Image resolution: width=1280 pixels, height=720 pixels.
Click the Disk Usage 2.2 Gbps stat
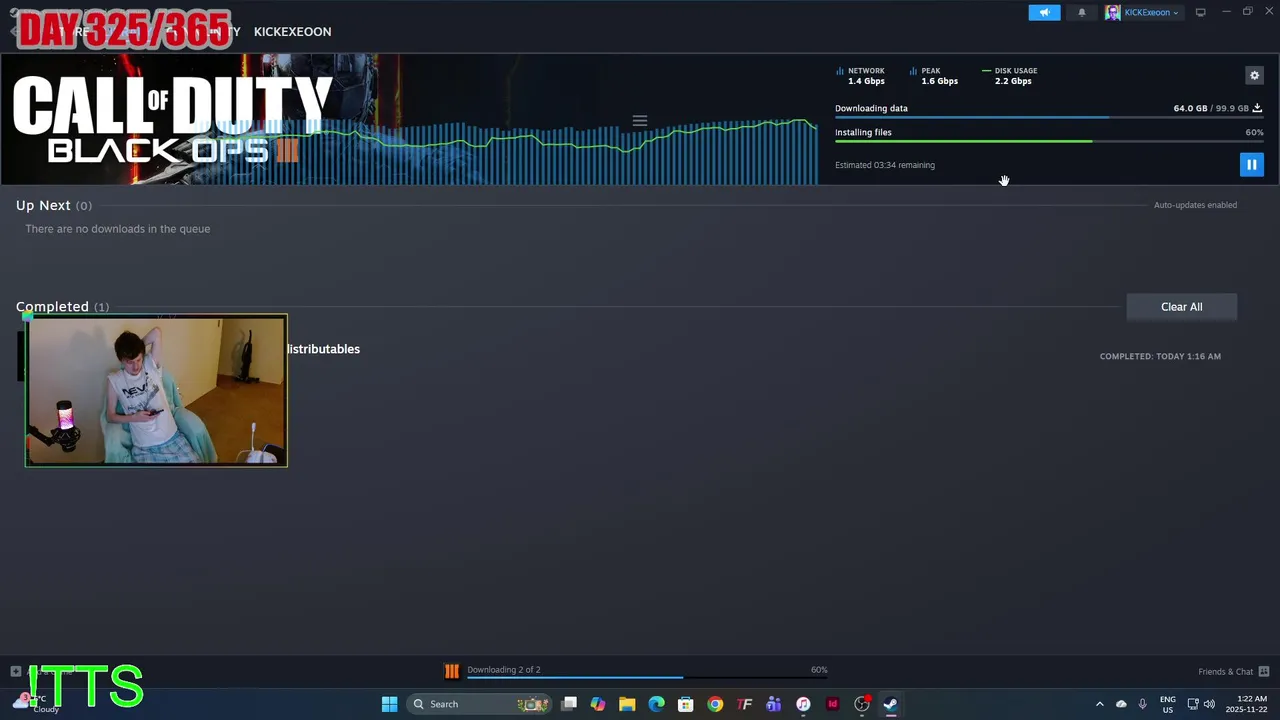[x=1010, y=76]
